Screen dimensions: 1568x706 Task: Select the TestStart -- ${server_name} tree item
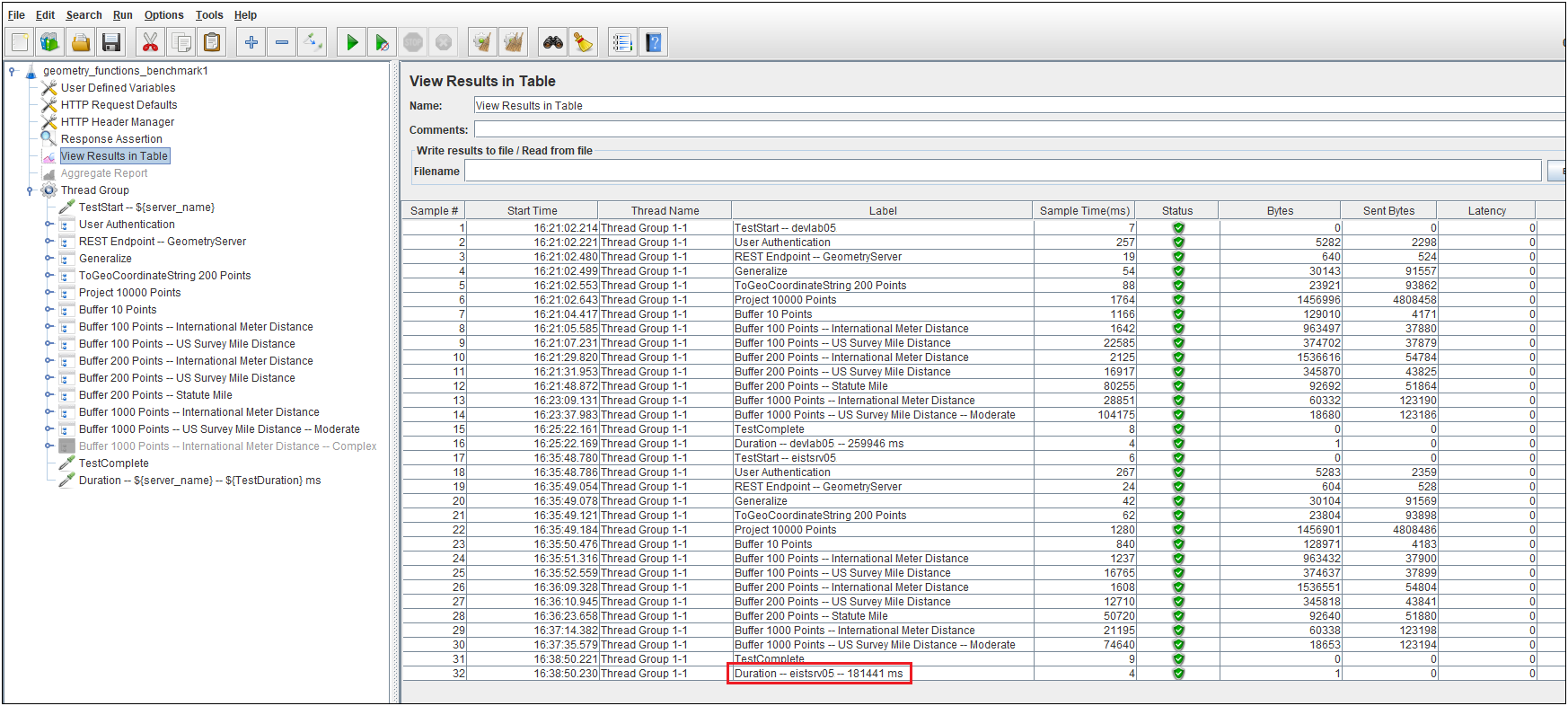pos(146,207)
